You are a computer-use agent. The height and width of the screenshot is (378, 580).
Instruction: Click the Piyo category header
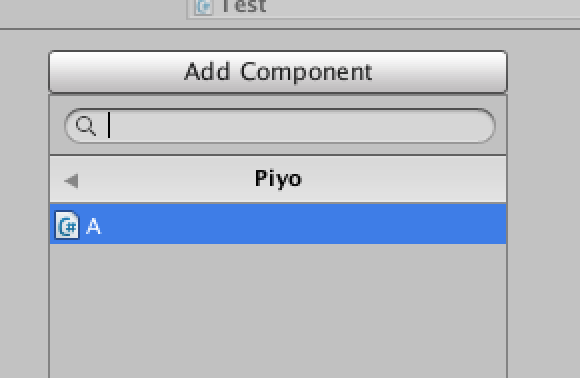(278, 179)
